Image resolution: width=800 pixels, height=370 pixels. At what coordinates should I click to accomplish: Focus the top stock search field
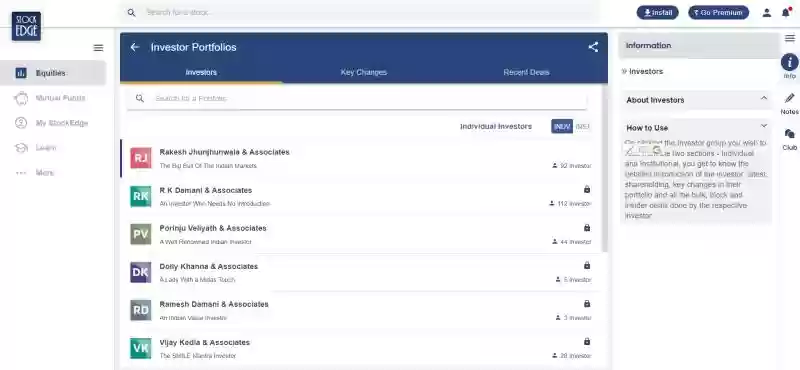359,13
